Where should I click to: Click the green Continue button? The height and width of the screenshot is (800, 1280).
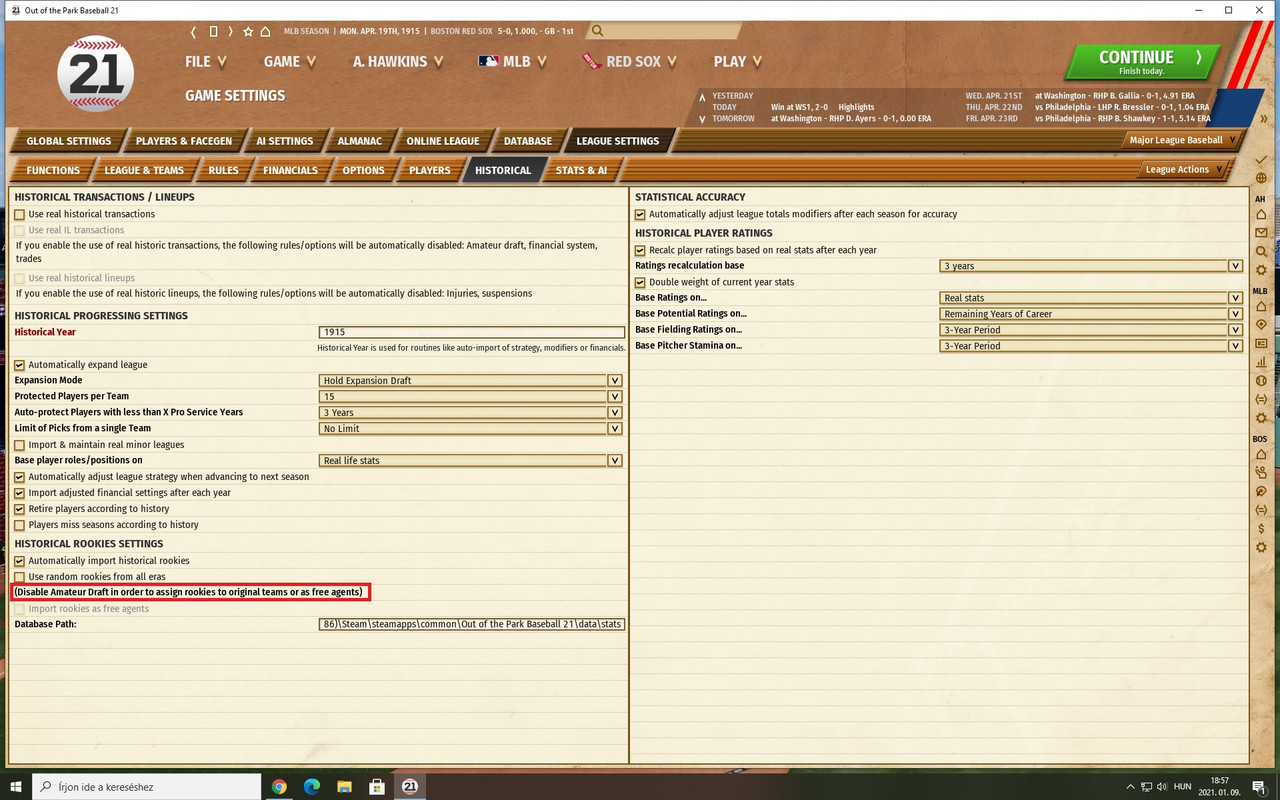pyautogui.click(x=1141, y=62)
